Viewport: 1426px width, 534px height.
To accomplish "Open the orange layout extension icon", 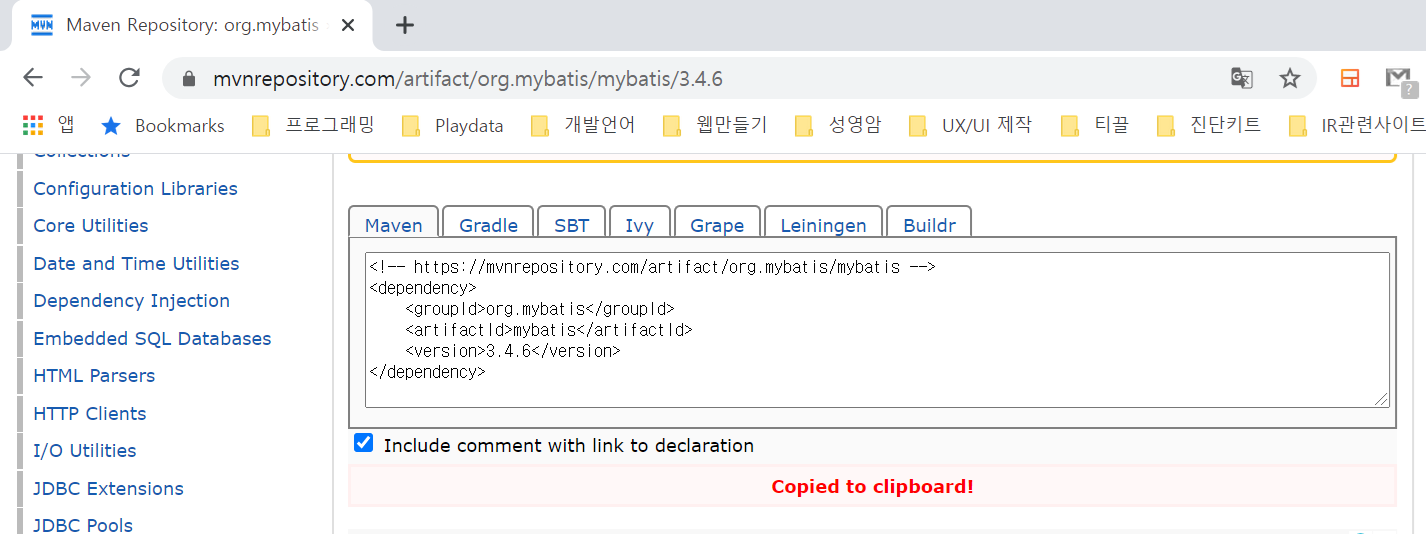I will pos(1350,78).
